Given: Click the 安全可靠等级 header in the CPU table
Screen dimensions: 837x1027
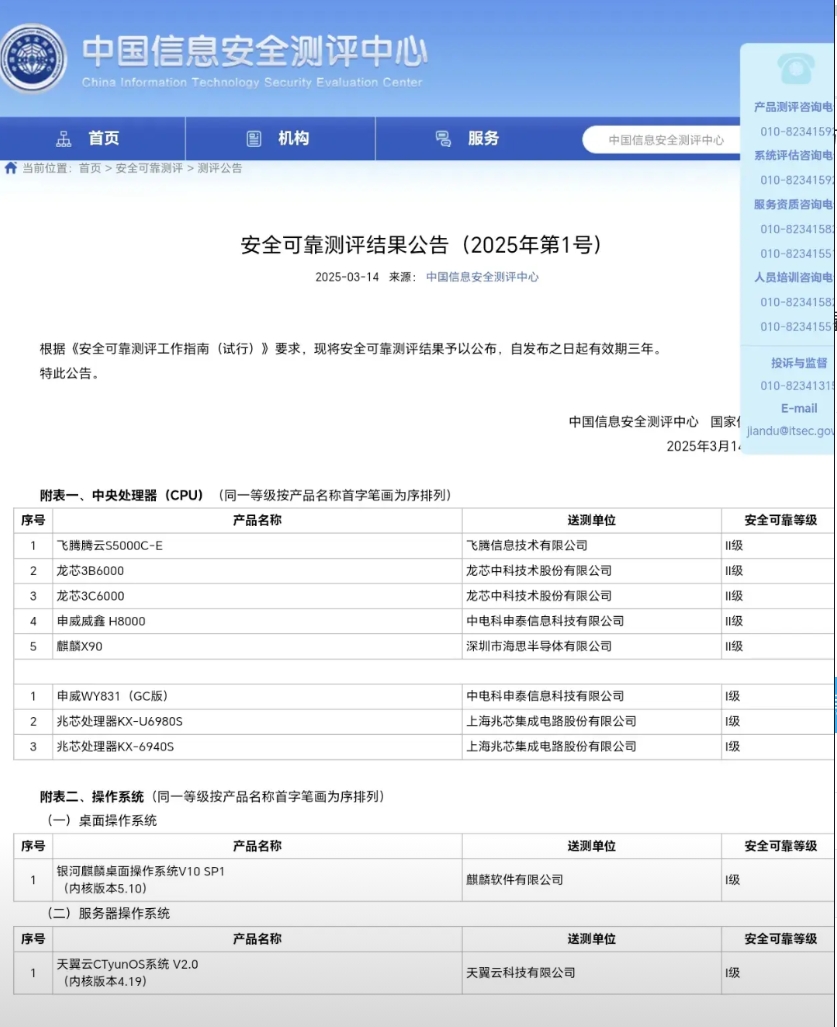Looking at the screenshot, I should [x=780, y=520].
